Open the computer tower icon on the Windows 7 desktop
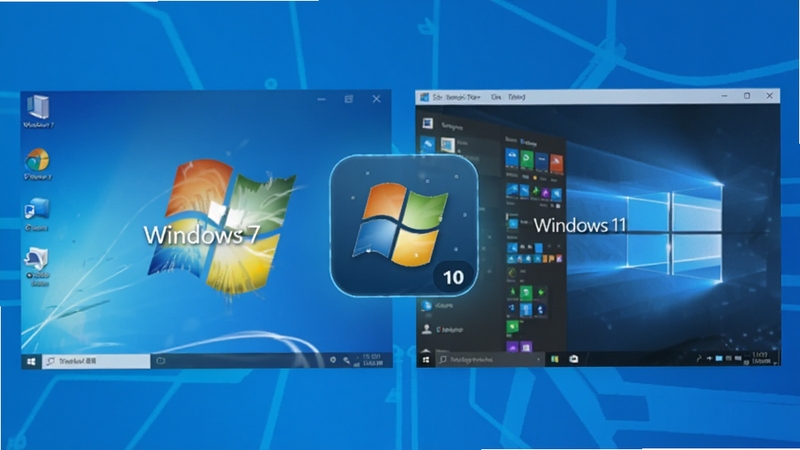Image resolution: width=800 pixels, height=450 pixels. tap(38, 108)
